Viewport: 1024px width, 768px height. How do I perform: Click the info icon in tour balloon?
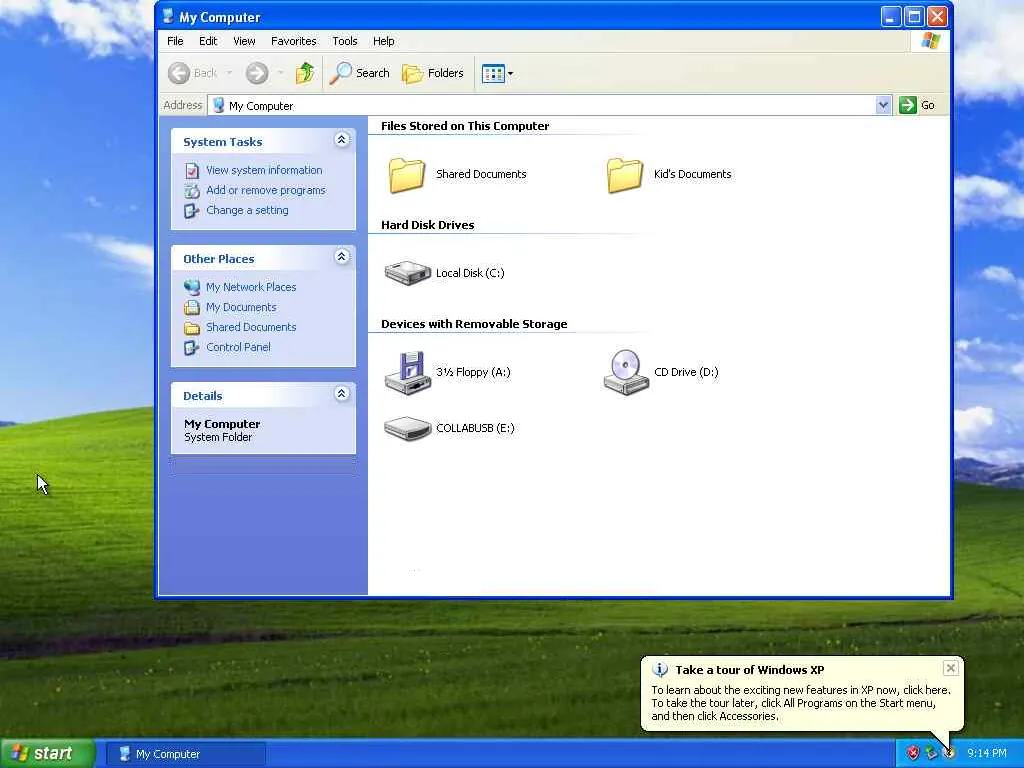(x=660, y=670)
